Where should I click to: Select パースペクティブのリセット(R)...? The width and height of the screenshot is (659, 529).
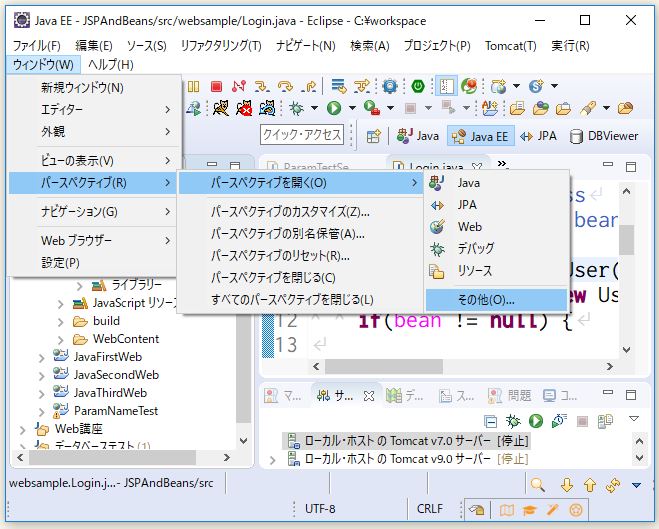(x=301, y=255)
